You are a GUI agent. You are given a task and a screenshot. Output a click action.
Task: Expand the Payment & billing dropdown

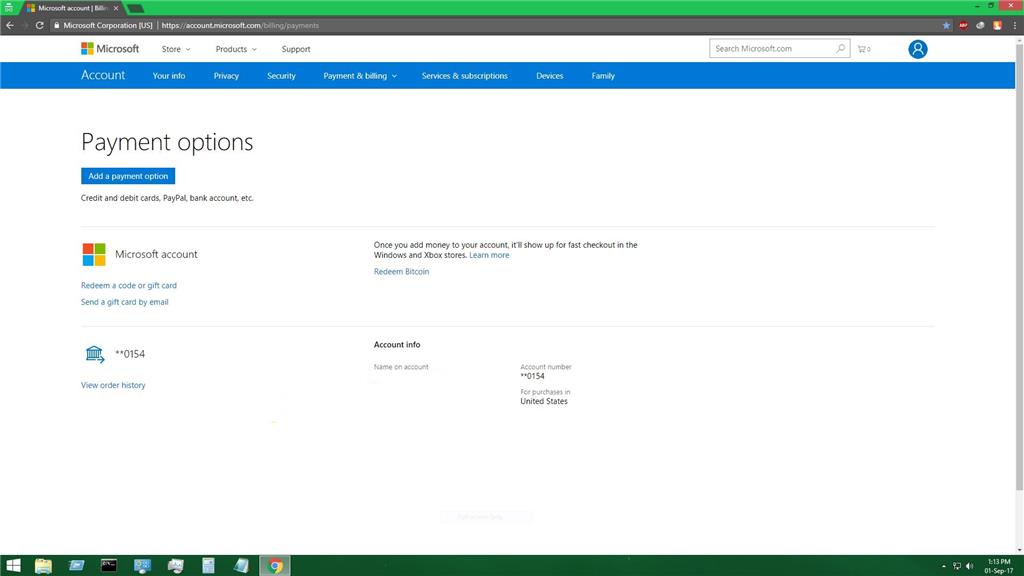(360, 76)
